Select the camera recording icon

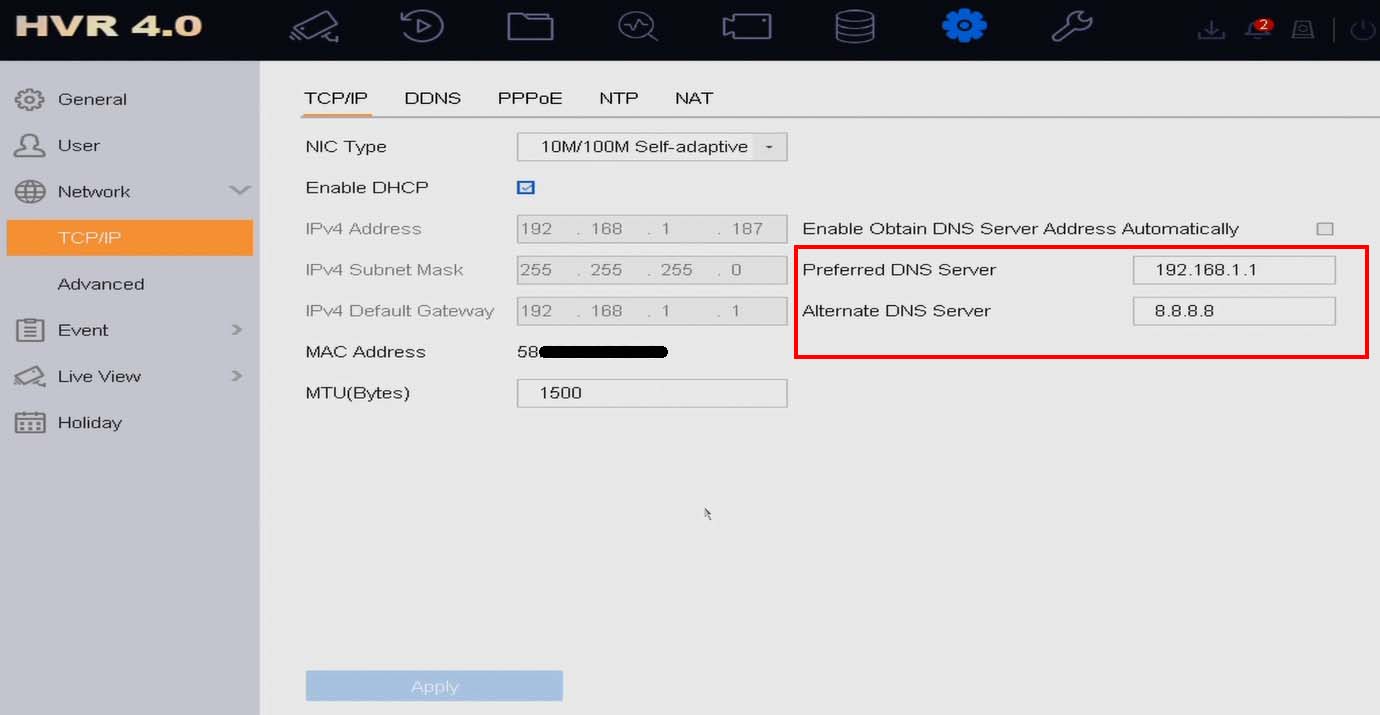pyautogui.click(x=745, y=28)
